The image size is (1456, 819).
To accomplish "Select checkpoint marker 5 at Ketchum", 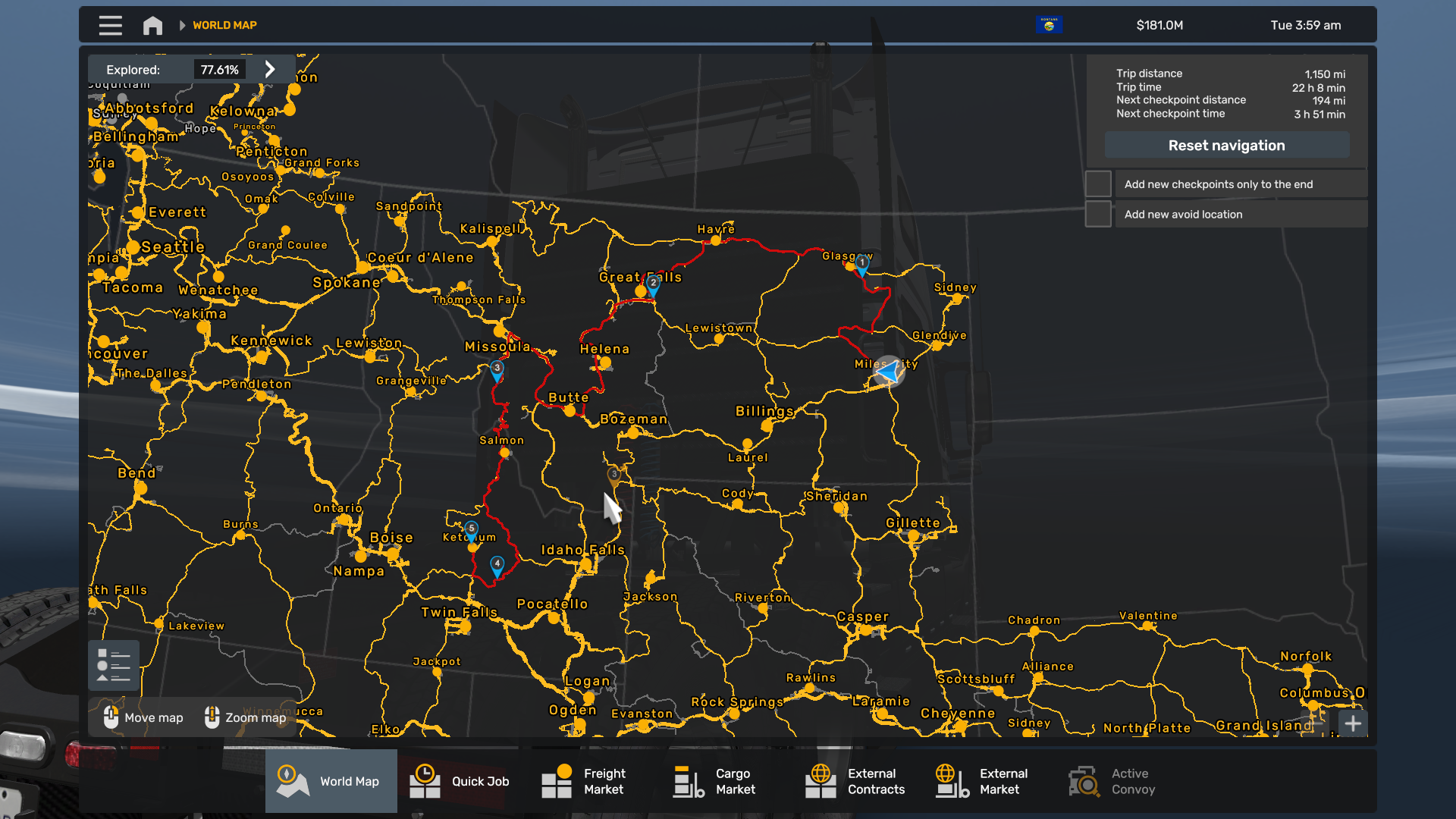I will point(472,530).
